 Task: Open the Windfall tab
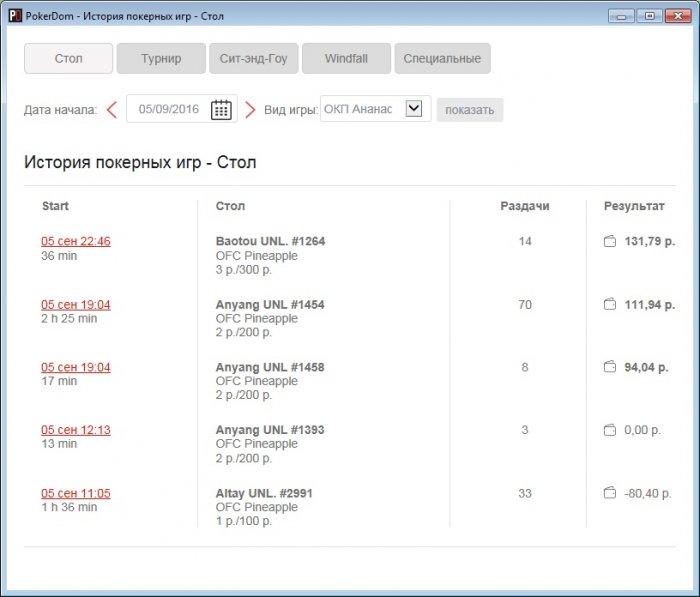tap(346, 59)
